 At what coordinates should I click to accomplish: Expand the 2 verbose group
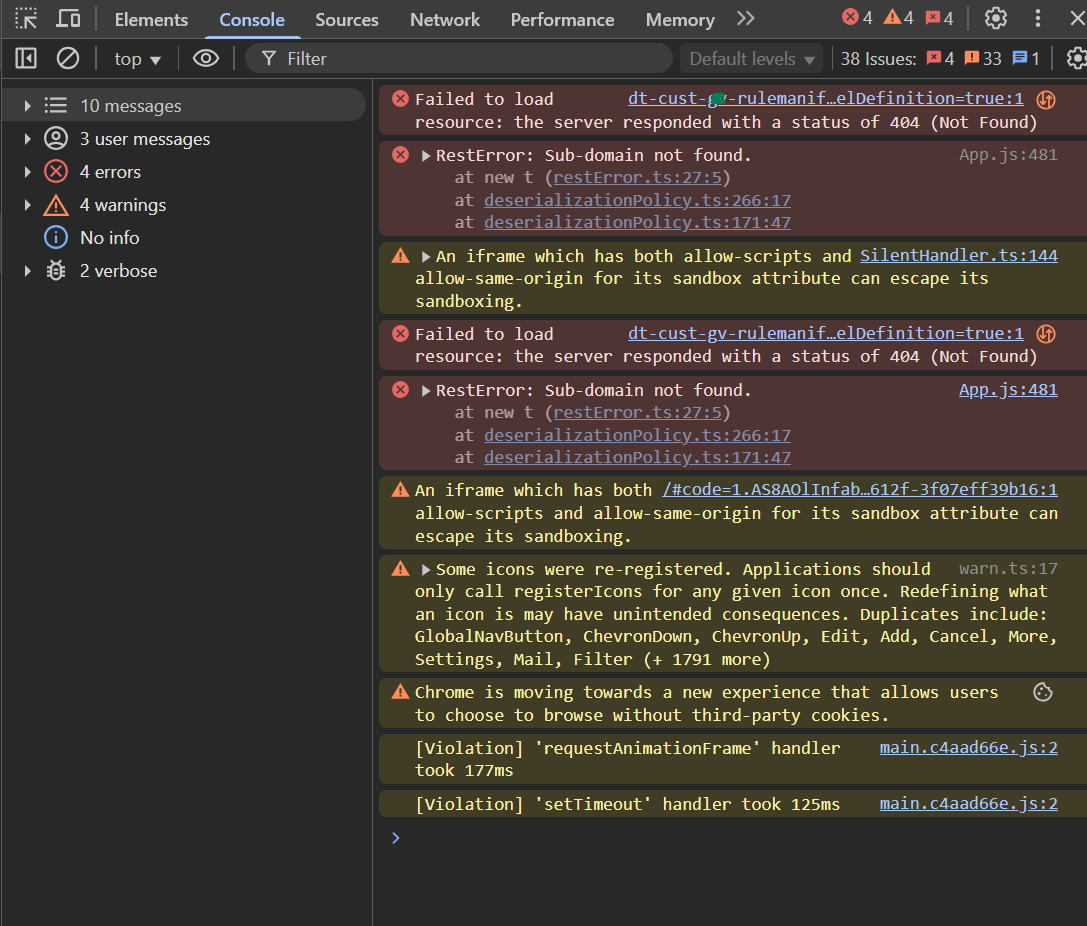[27, 270]
